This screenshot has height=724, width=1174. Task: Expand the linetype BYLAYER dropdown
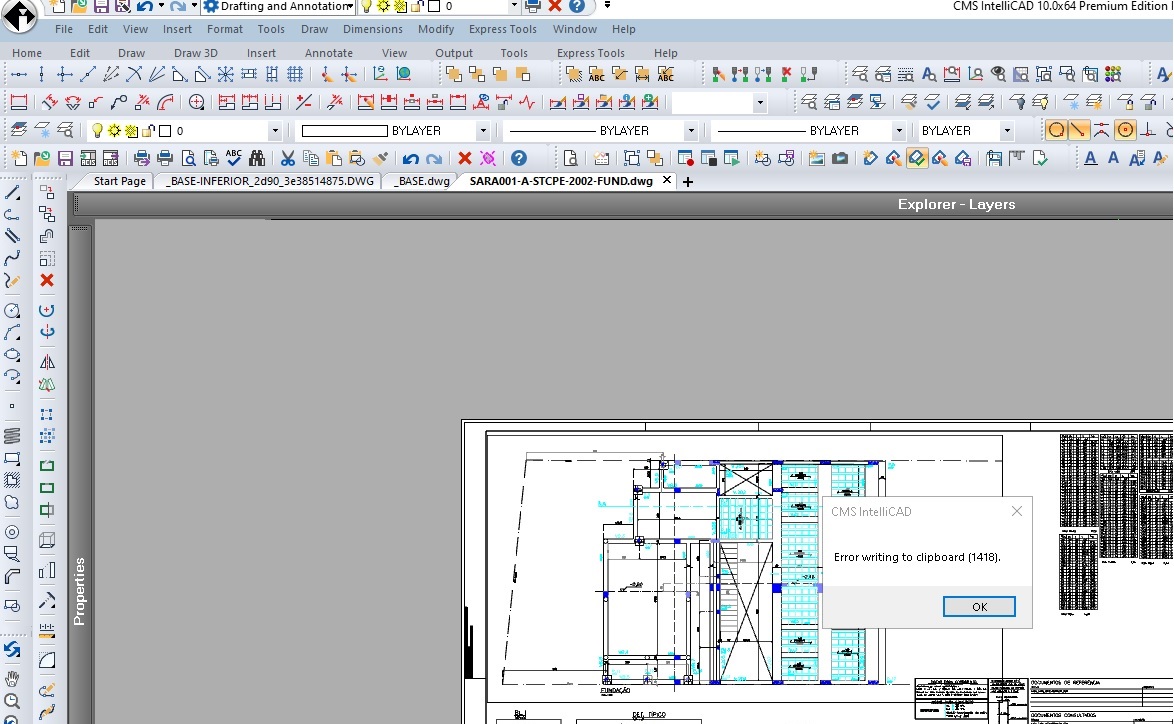click(x=691, y=130)
